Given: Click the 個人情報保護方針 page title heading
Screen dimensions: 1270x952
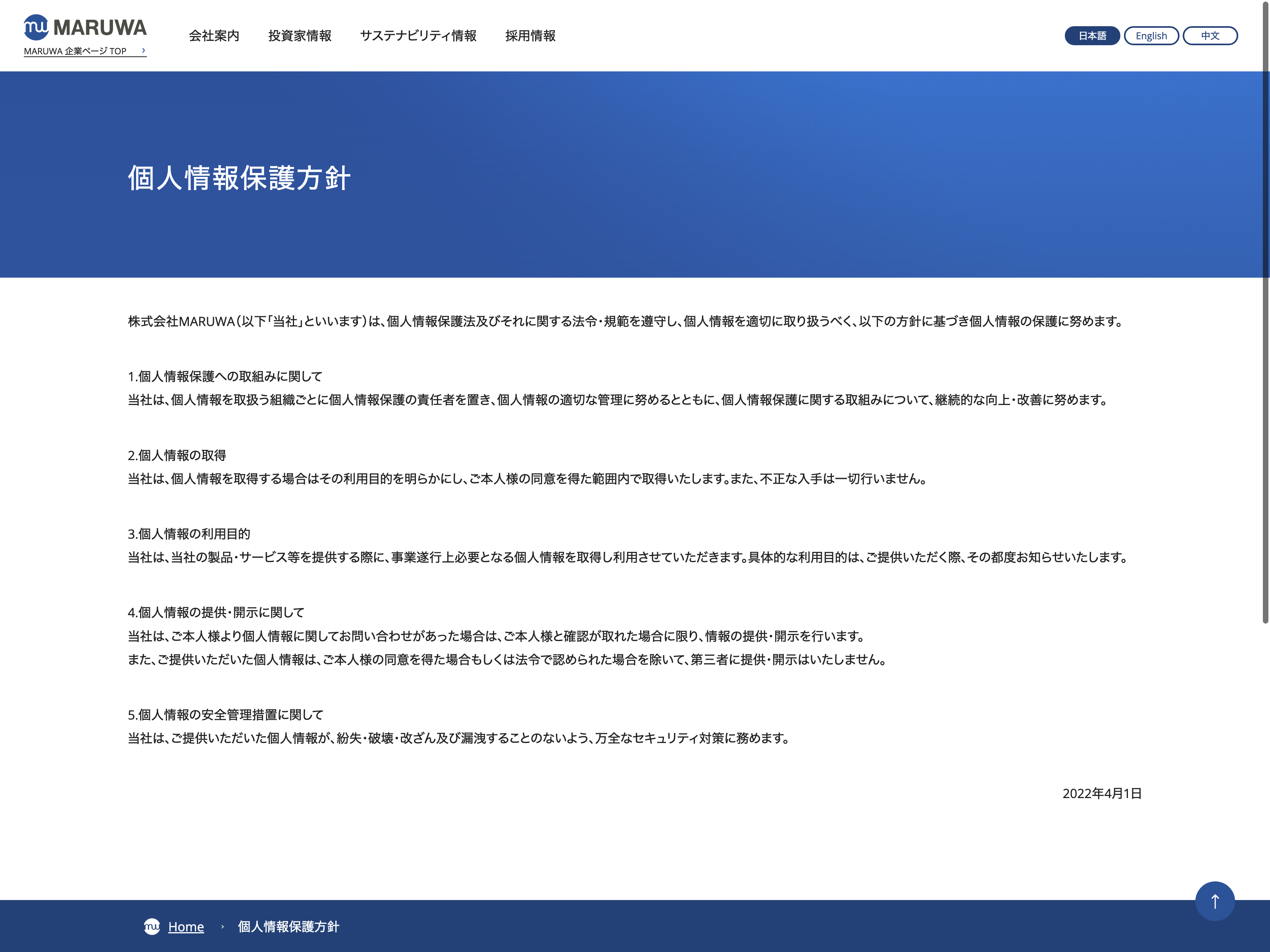Looking at the screenshot, I should [239, 178].
